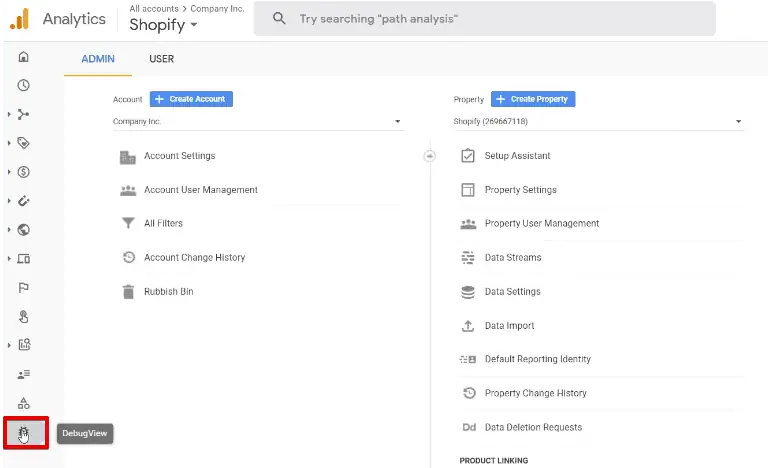
Task: Open the Conversions flag icon
Action: pos(24,288)
